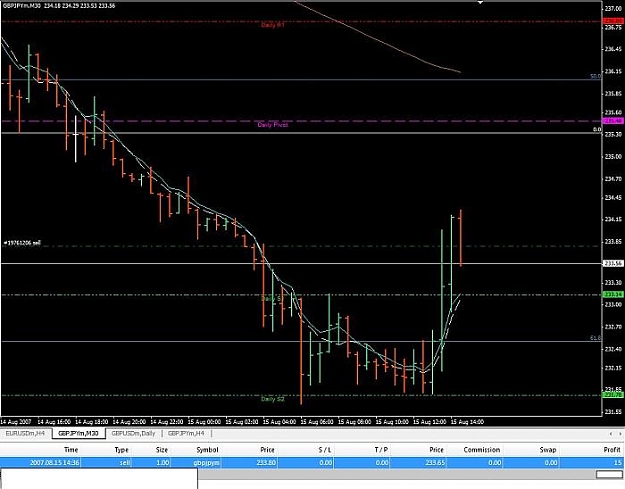Image resolution: width=625 pixels, height=489 pixels.
Task: Click the gbpjpym symbol cell
Action: coord(207,463)
